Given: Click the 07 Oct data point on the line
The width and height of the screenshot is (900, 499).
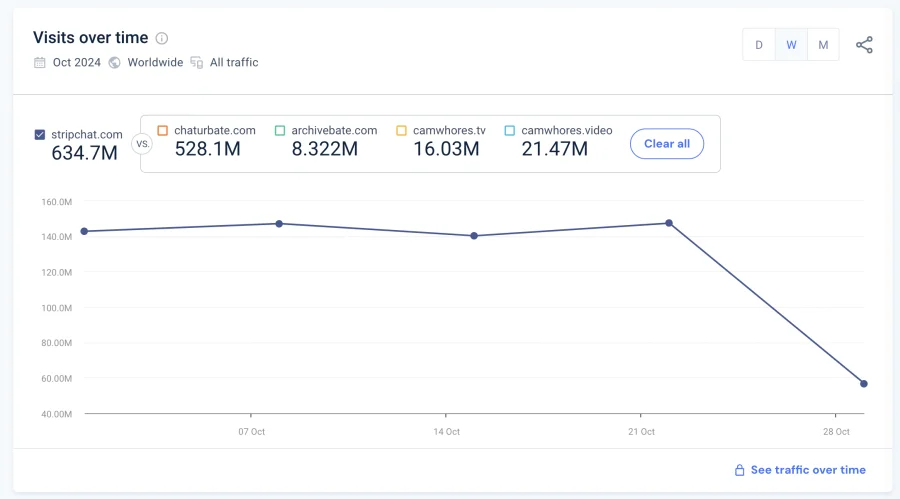Looking at the screenshot, I should click(x=279, y=224).
